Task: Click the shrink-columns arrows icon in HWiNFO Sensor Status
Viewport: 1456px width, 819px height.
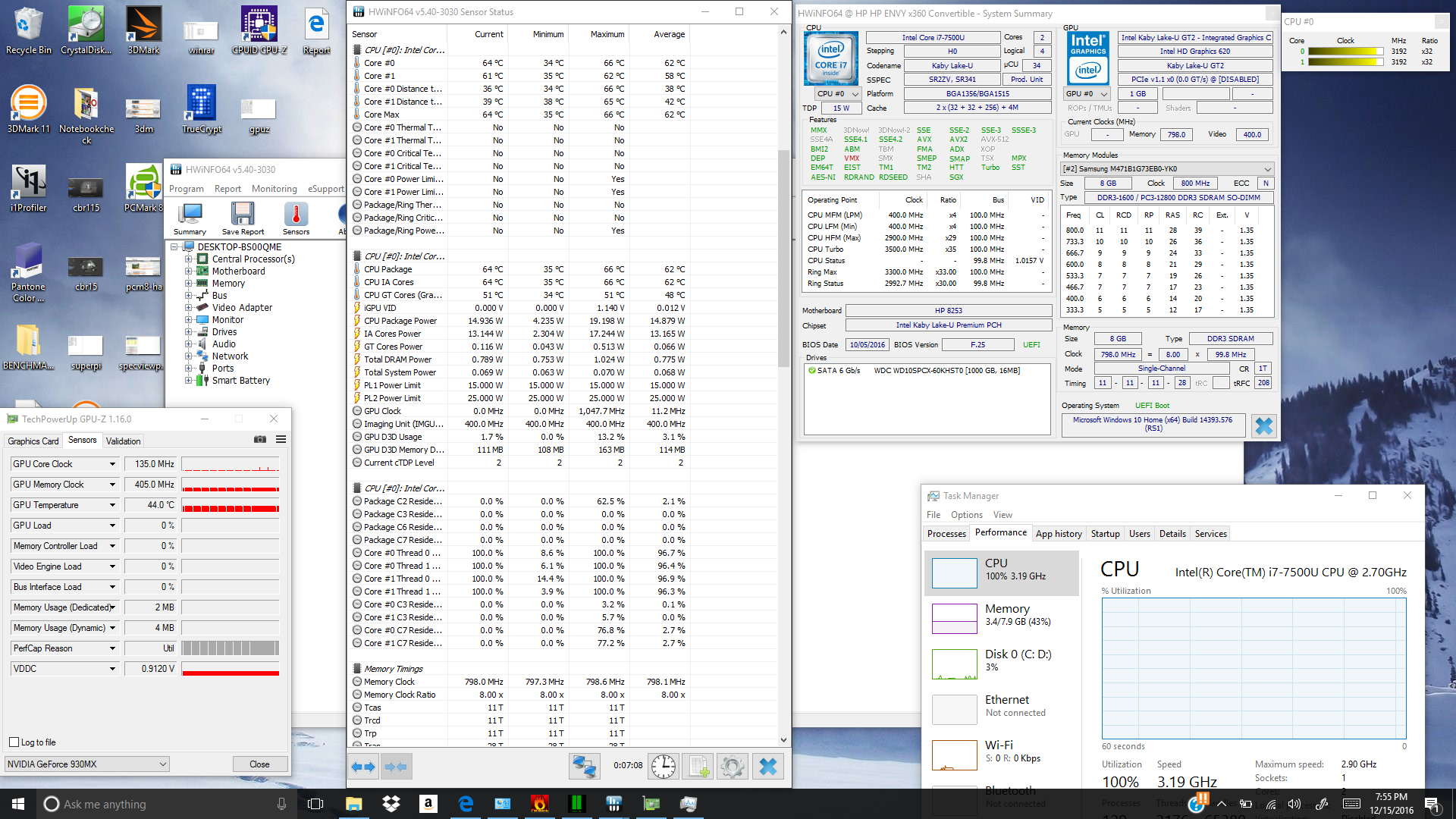Action: click(396, 767)
